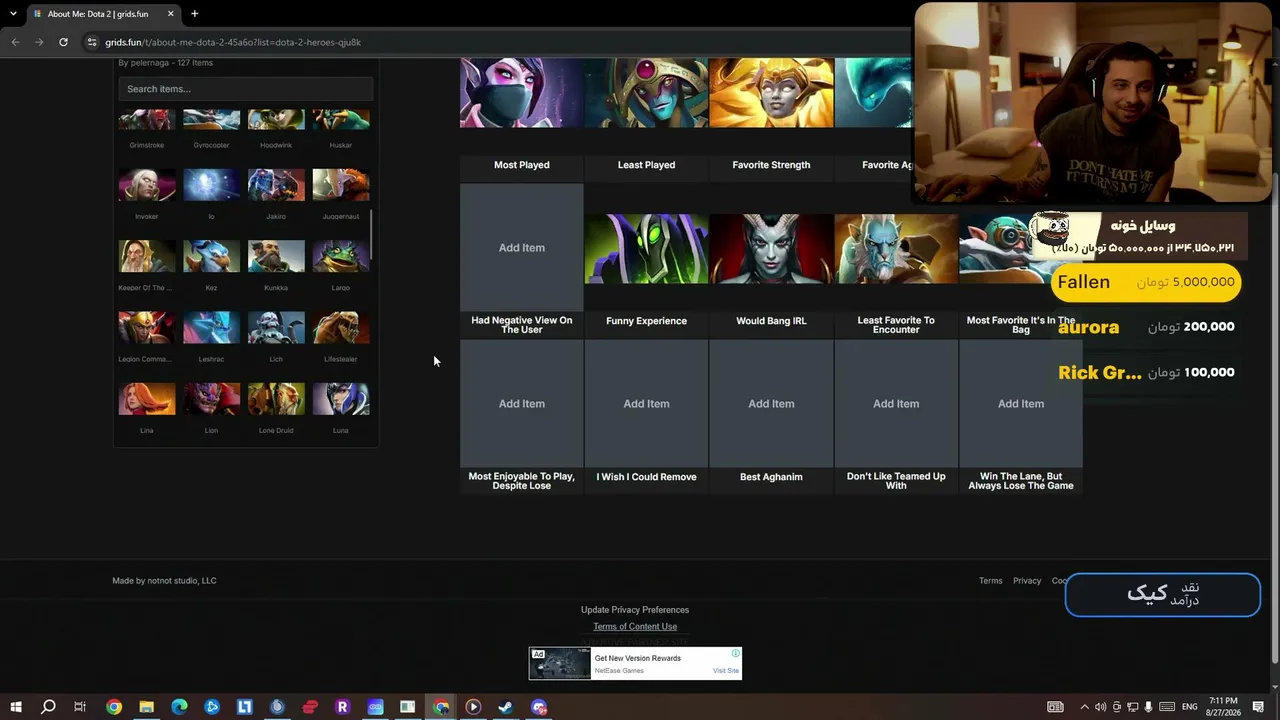This screenshot has height=720, width=1280.
Task: Add item above Win The Lane slot
Action: (x=1021, y=404)
